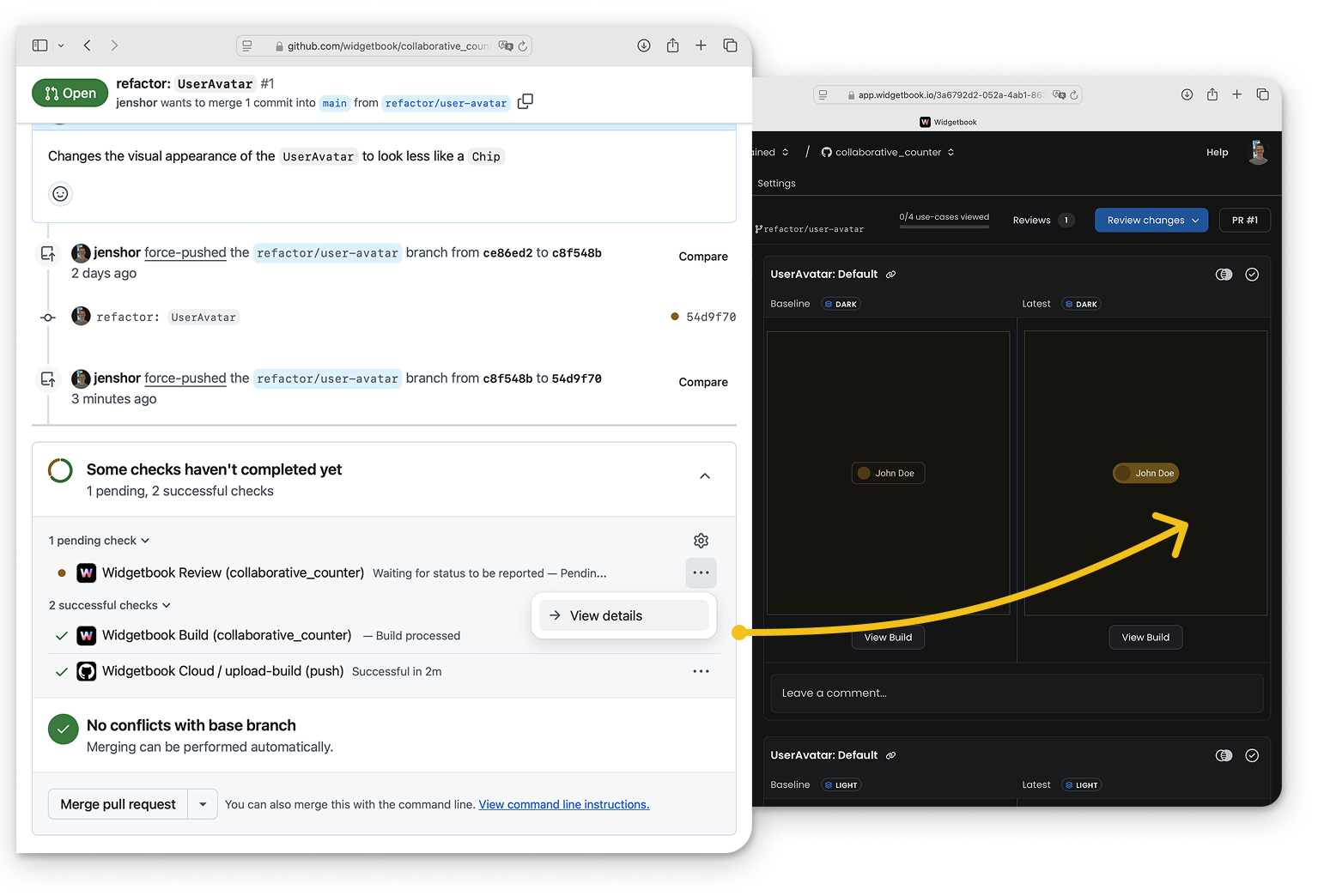1318x896 pixels.
Task: Open sidebar options chevron in GitHub browser
Action: (x=61, y=45)
